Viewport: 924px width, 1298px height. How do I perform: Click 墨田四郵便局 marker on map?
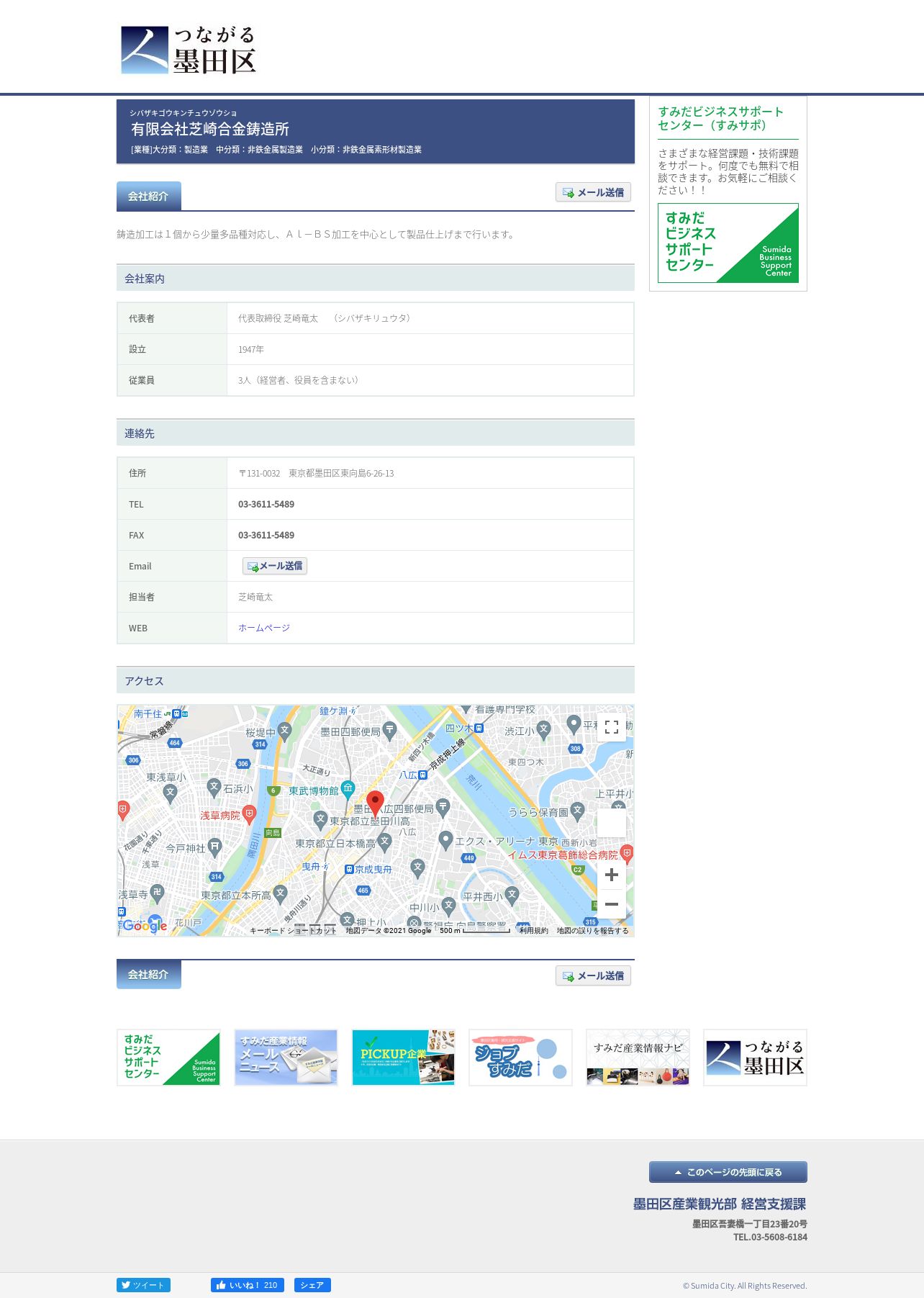pos(389,730)
